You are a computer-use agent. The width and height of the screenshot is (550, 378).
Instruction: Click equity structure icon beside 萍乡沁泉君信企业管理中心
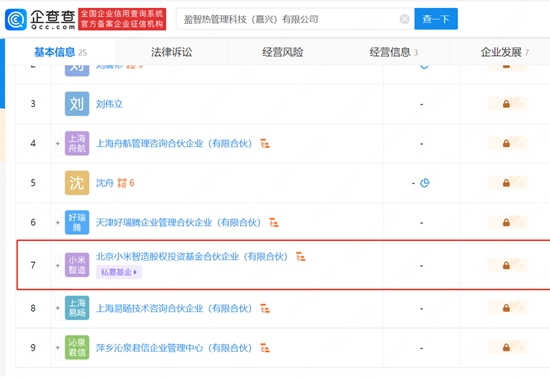click(x=265, y=348)
